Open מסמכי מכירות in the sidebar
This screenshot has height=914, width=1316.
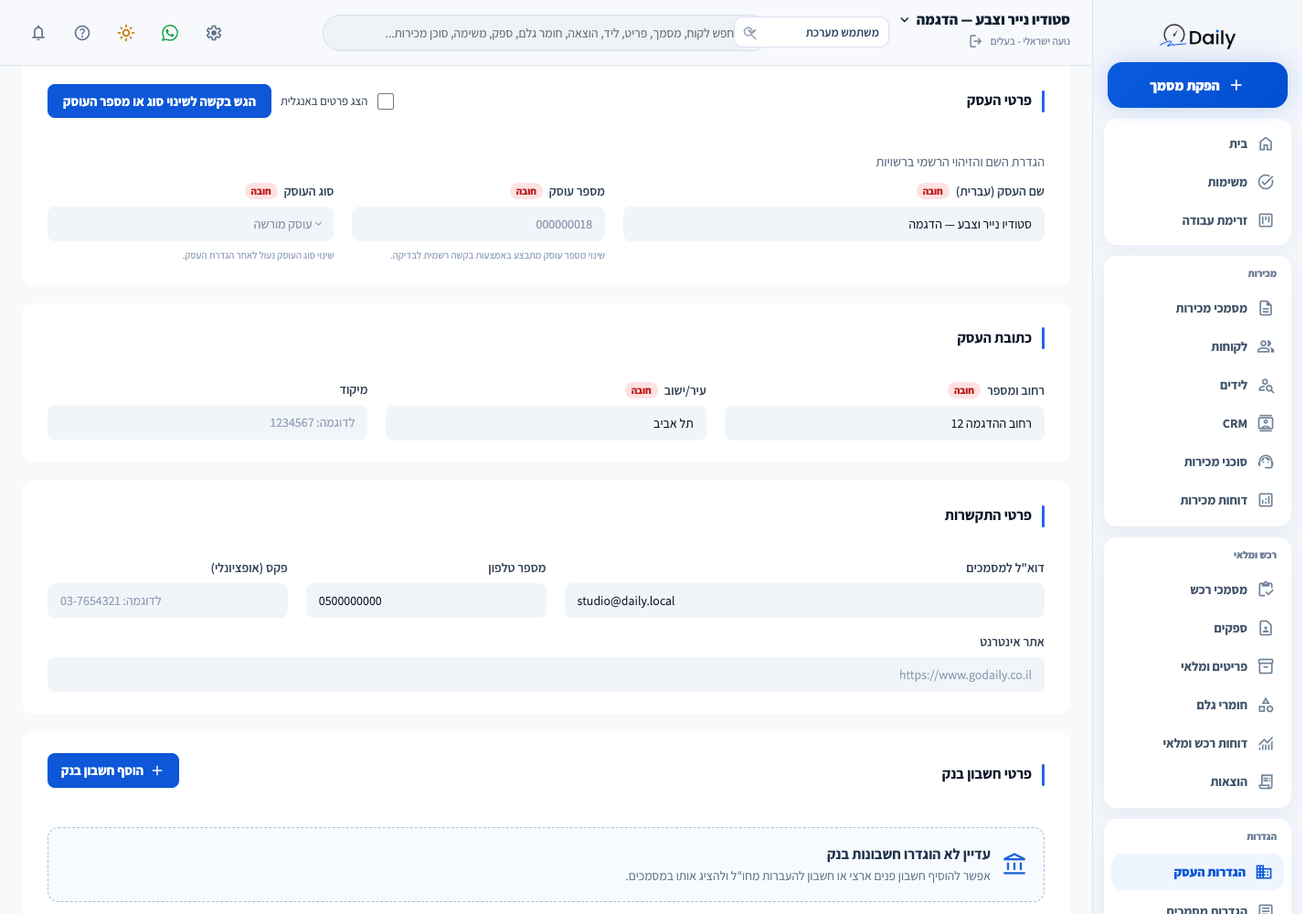[1197, 308]
